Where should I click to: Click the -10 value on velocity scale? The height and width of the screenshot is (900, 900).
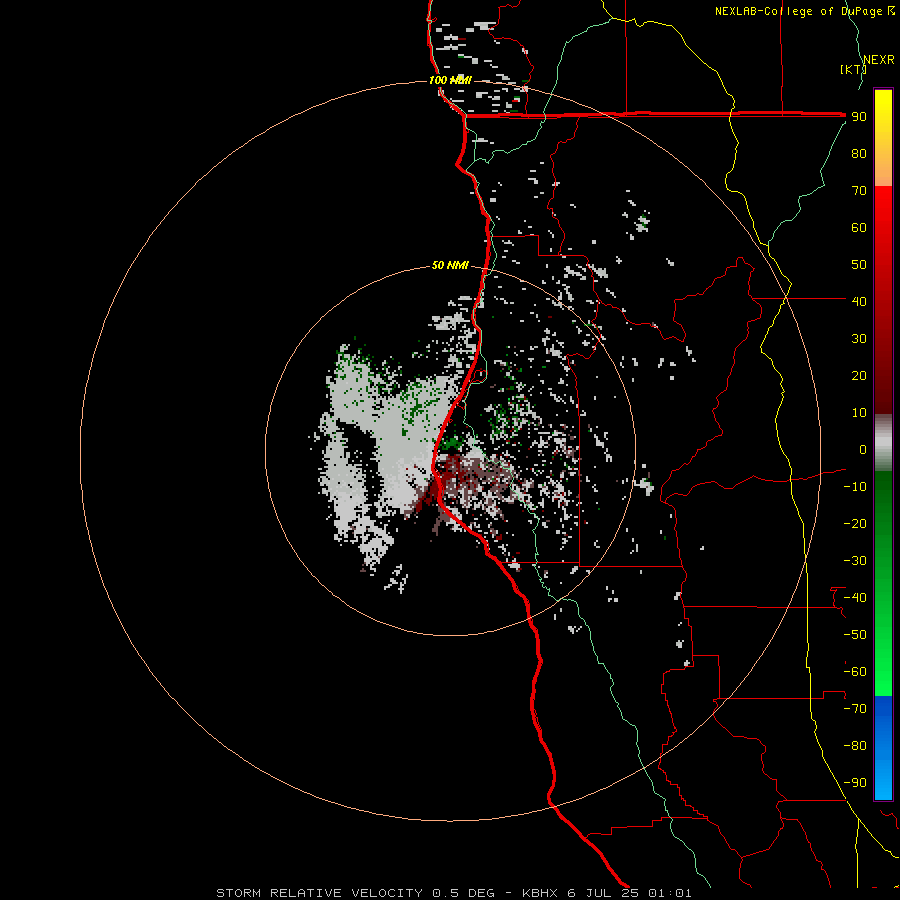(855, 487)
